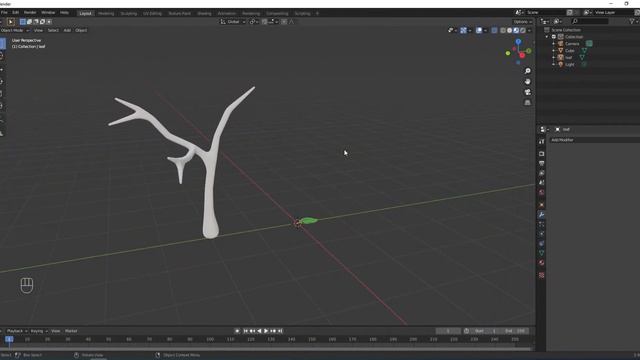Switch to the UV Editing workspace tab
This screenshot has width=640, height=360.
(x=152, y=13)
